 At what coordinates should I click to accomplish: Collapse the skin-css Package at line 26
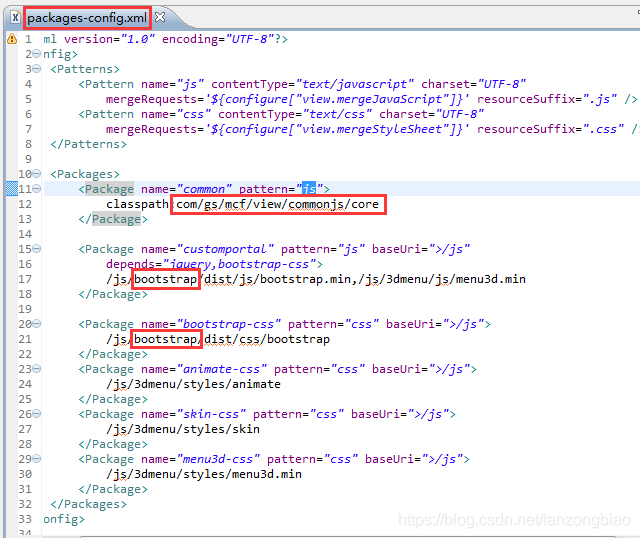[37, 414]
